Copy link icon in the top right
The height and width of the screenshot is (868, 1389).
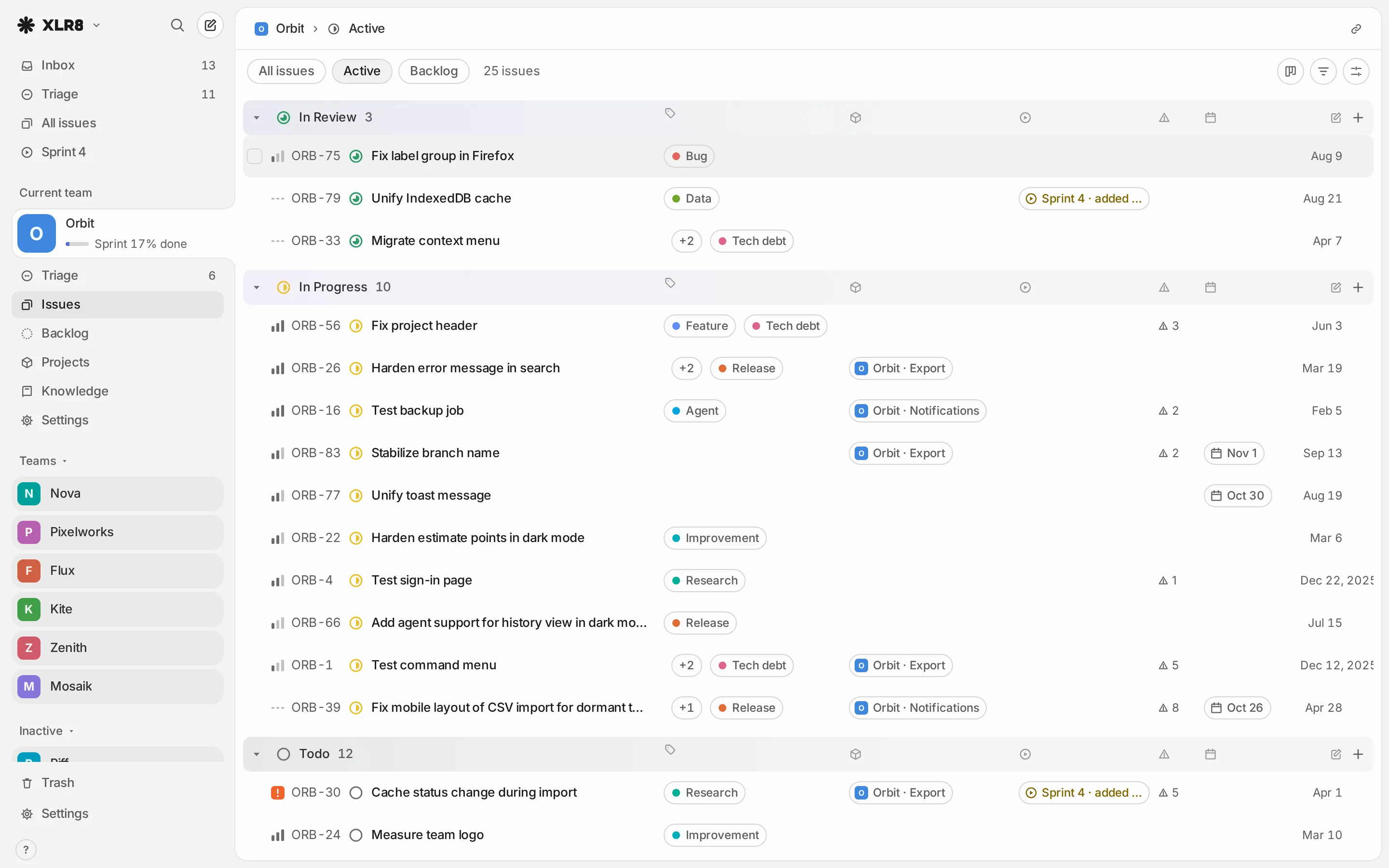point(1356,29)
